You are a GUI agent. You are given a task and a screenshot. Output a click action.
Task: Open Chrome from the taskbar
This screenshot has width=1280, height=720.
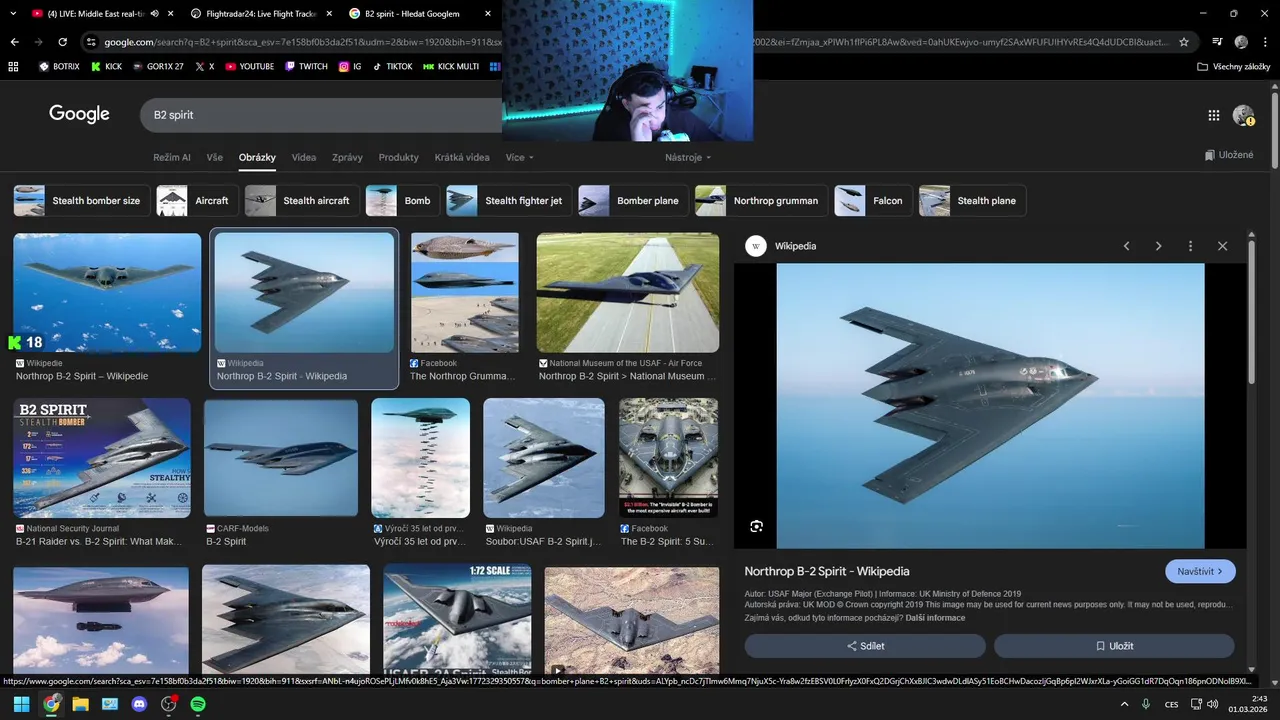tap(51, 704)
